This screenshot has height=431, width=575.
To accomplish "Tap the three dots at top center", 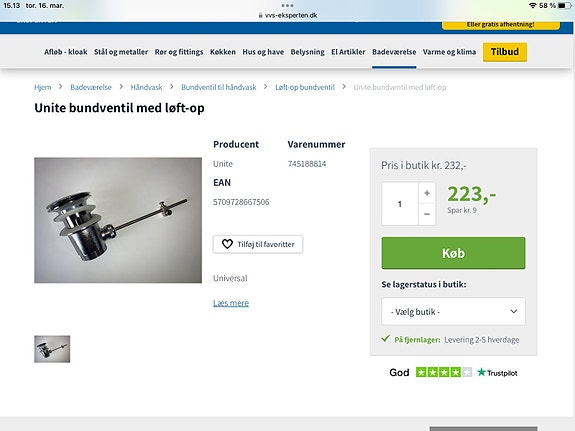I will coord(288,6).
